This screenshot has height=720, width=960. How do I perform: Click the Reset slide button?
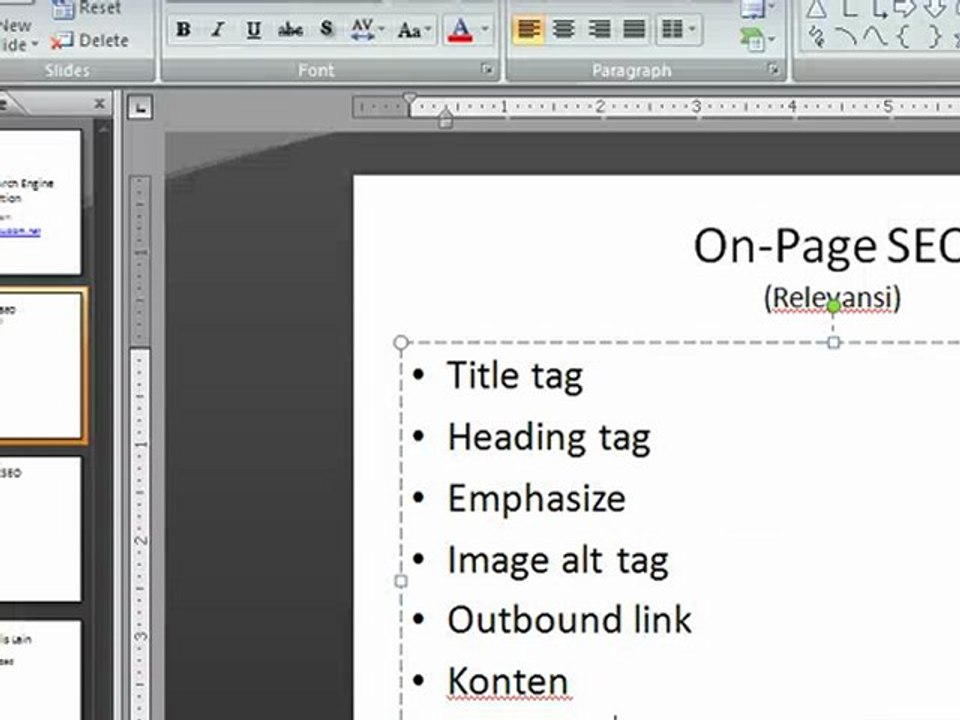tap(86, 9)
